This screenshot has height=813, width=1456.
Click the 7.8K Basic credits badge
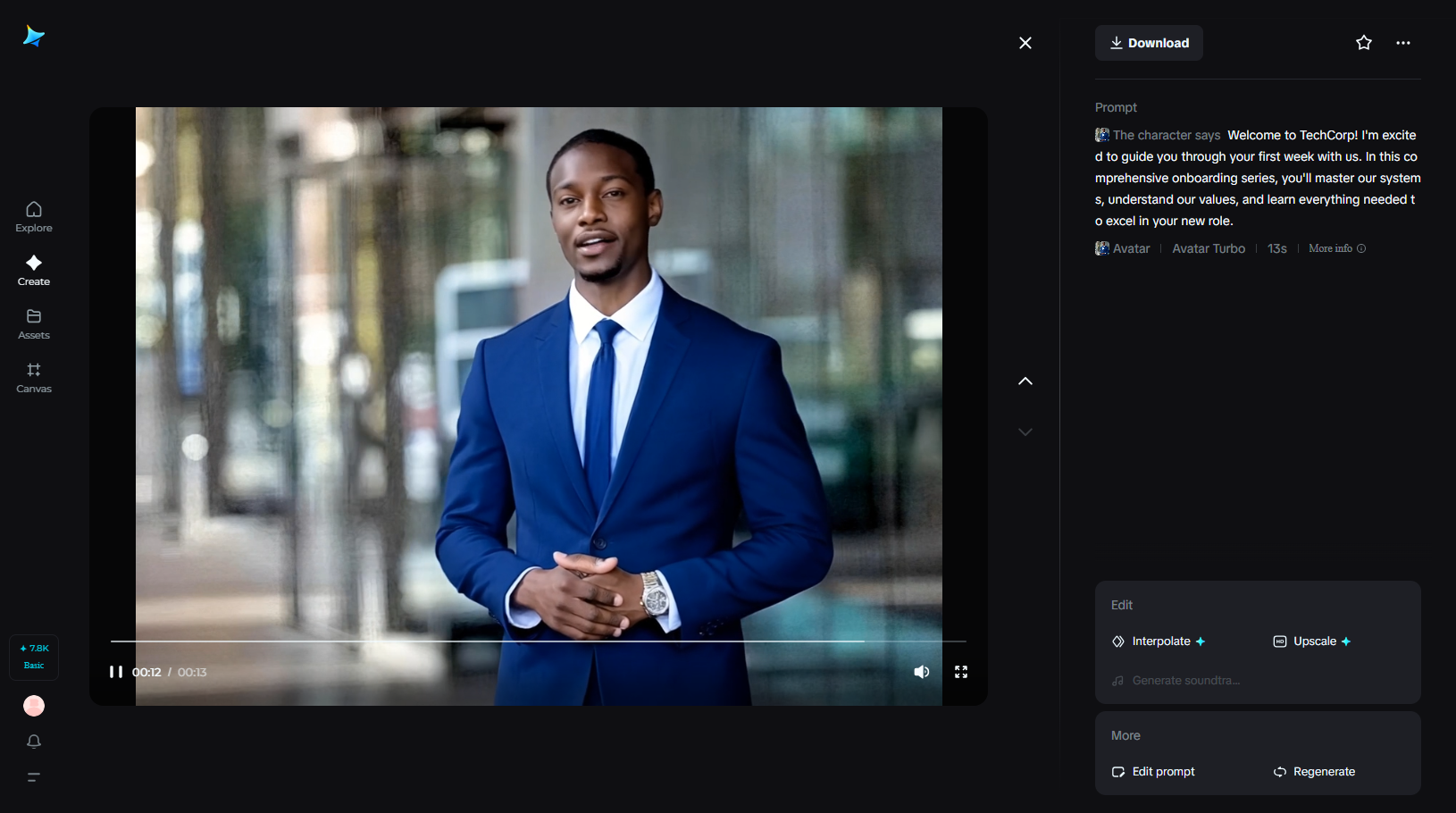(34, 657)
